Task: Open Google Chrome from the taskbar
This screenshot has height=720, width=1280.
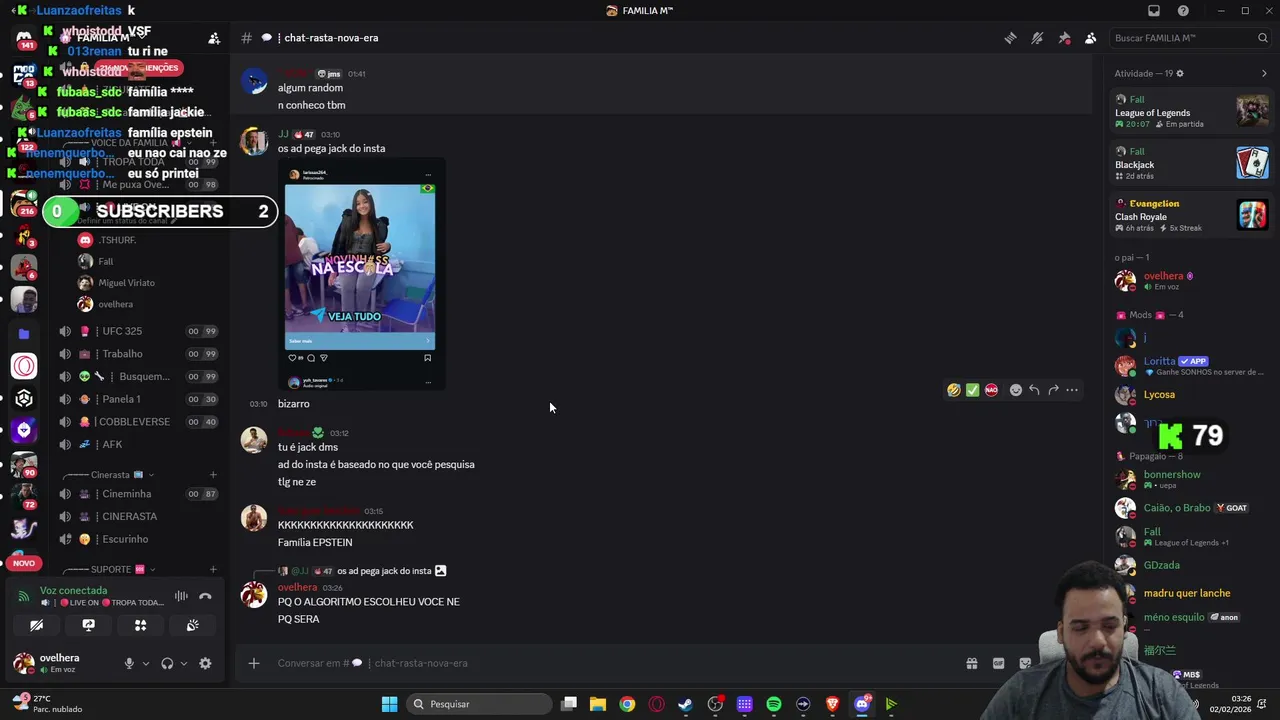Action: (627, 704)
